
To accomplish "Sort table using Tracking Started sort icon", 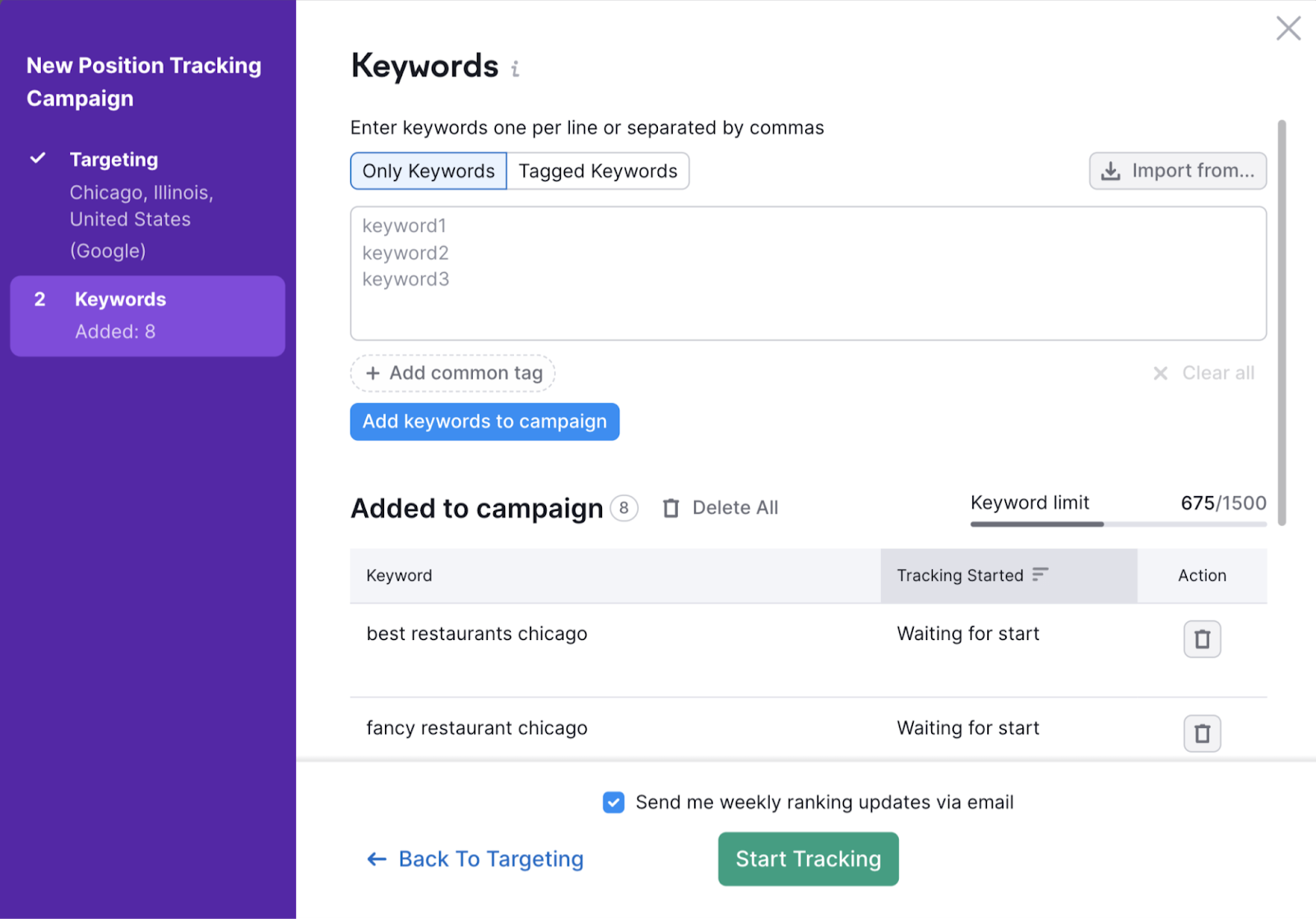I will tap(1040, 575).
